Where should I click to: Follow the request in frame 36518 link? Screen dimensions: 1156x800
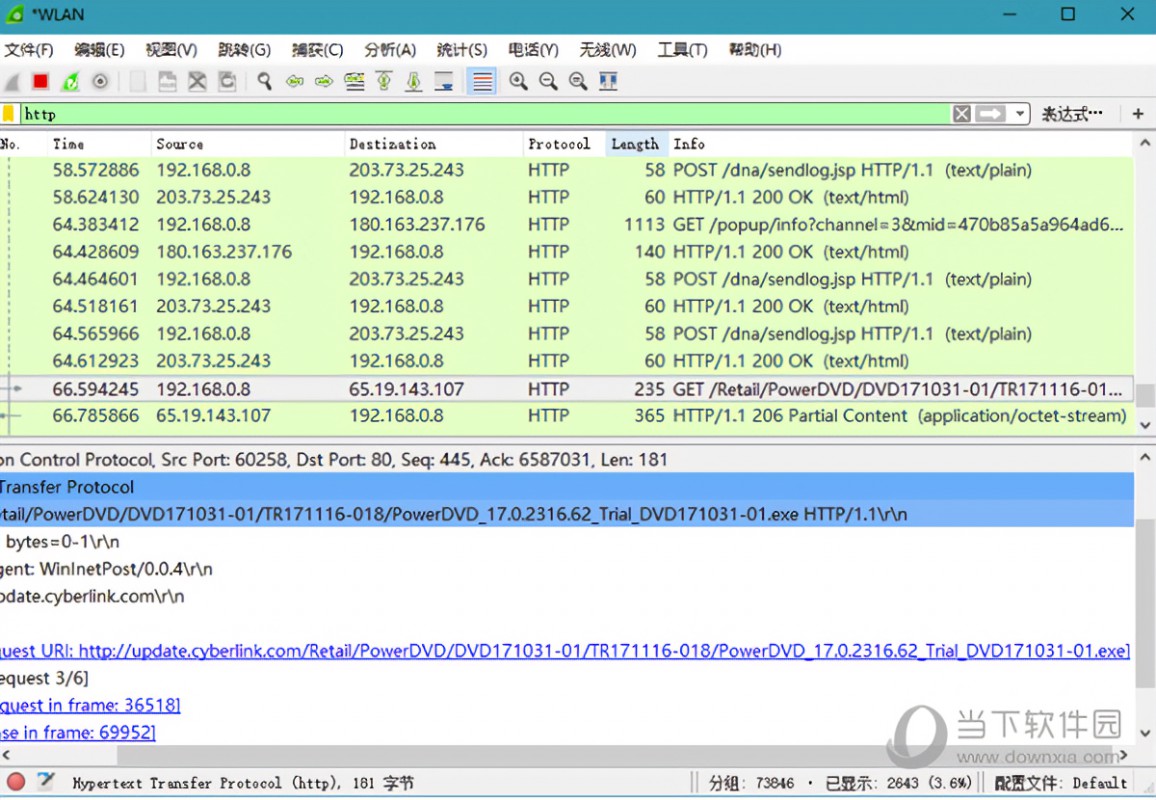click(90, 705)
